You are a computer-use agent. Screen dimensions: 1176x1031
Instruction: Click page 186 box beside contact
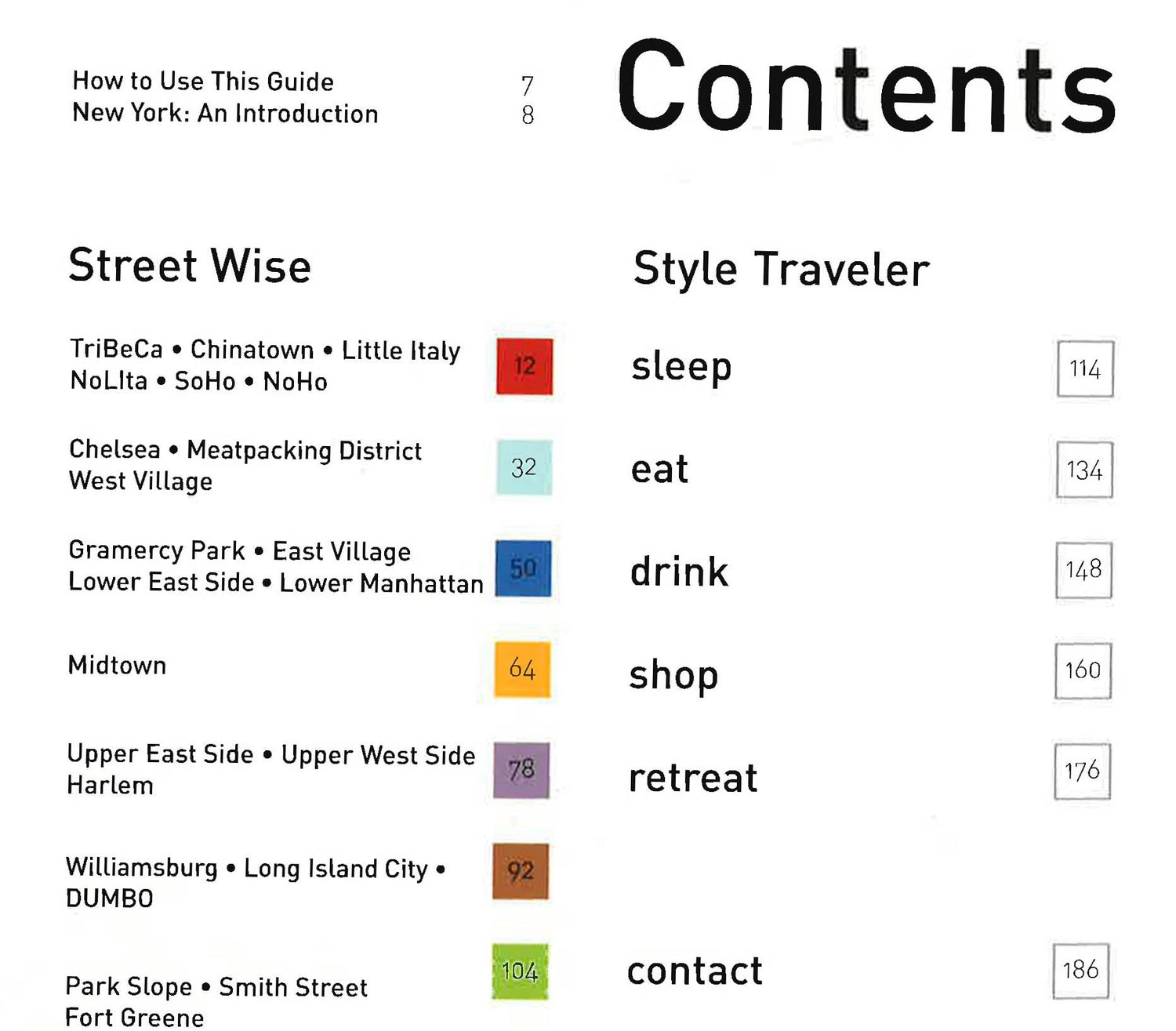[1080, 971]
